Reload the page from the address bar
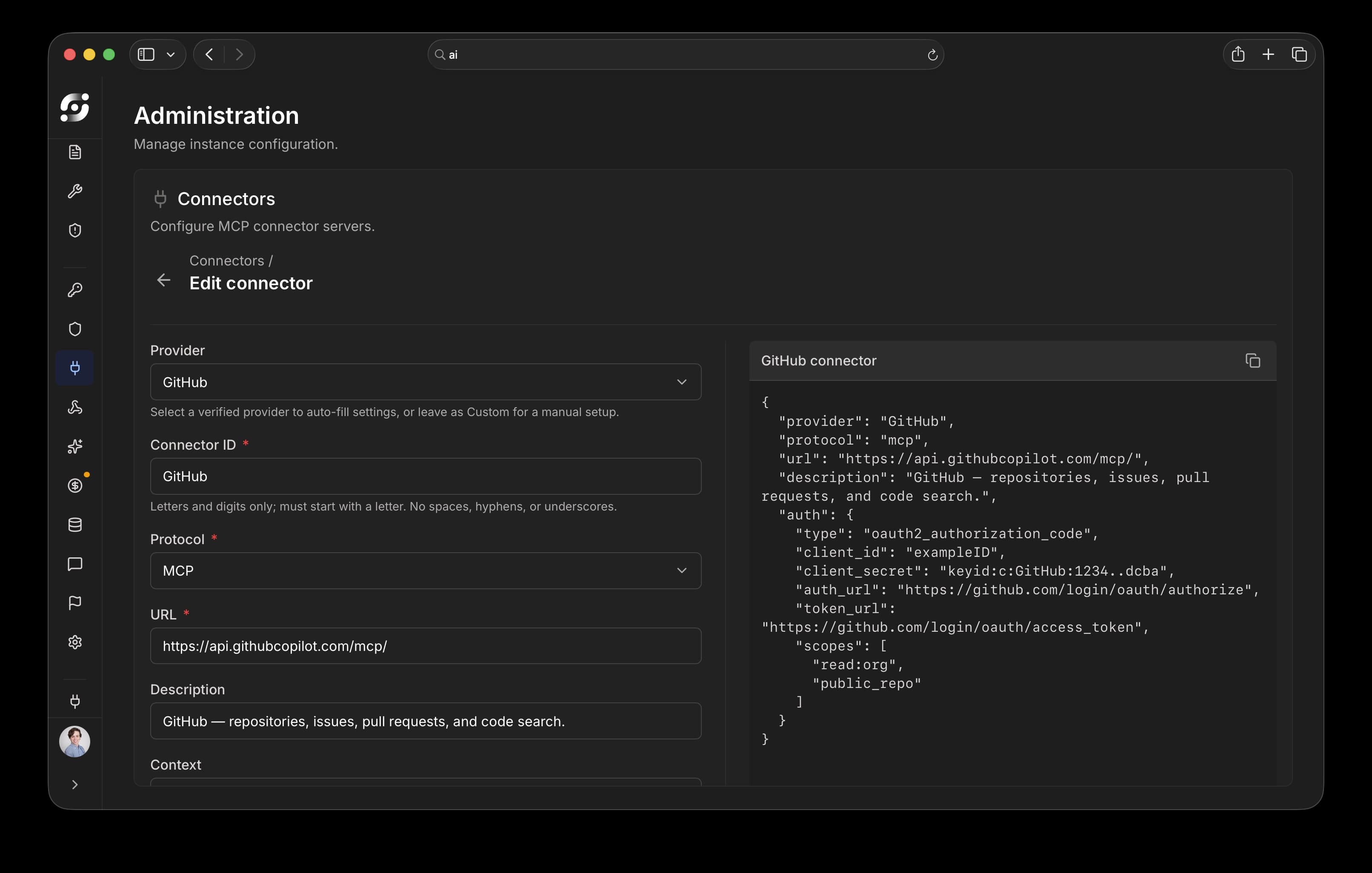Viewport: 1372px width, 873px height. [x=932, y=55]
